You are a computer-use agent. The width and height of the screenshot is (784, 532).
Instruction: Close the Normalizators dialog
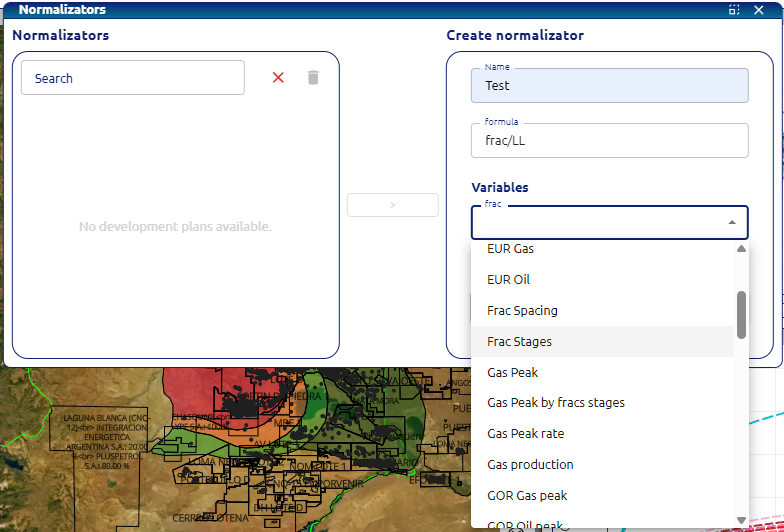758,9
